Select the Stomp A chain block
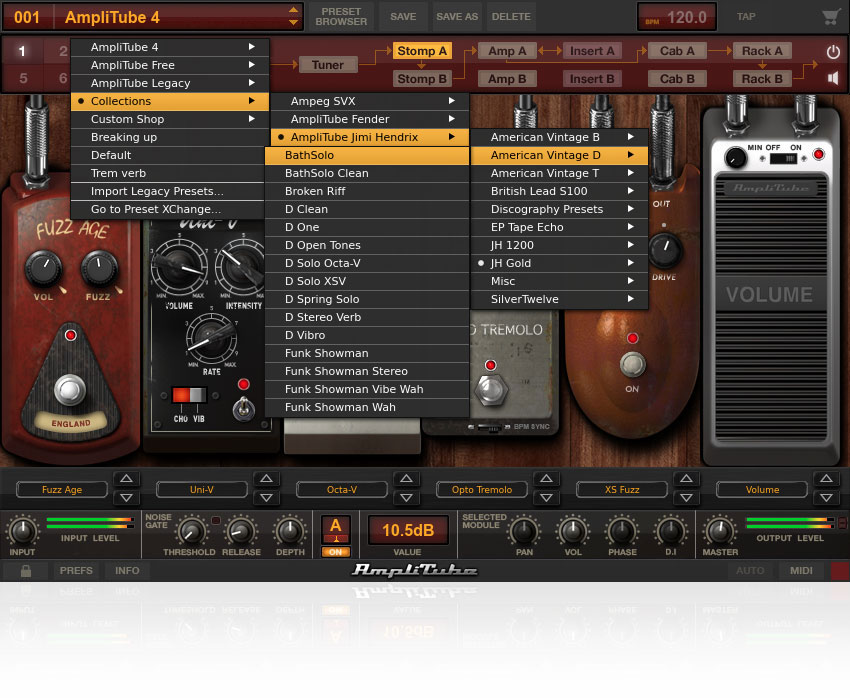The height and width of the screenshot is (700, 850). point(422,51)
